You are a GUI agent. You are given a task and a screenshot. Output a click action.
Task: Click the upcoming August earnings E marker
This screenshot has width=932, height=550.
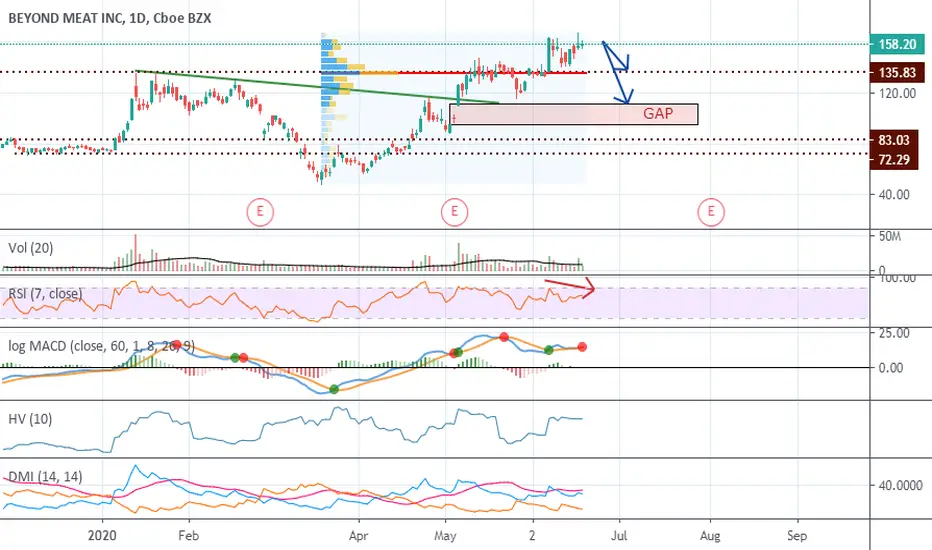(x=711, y=212)
